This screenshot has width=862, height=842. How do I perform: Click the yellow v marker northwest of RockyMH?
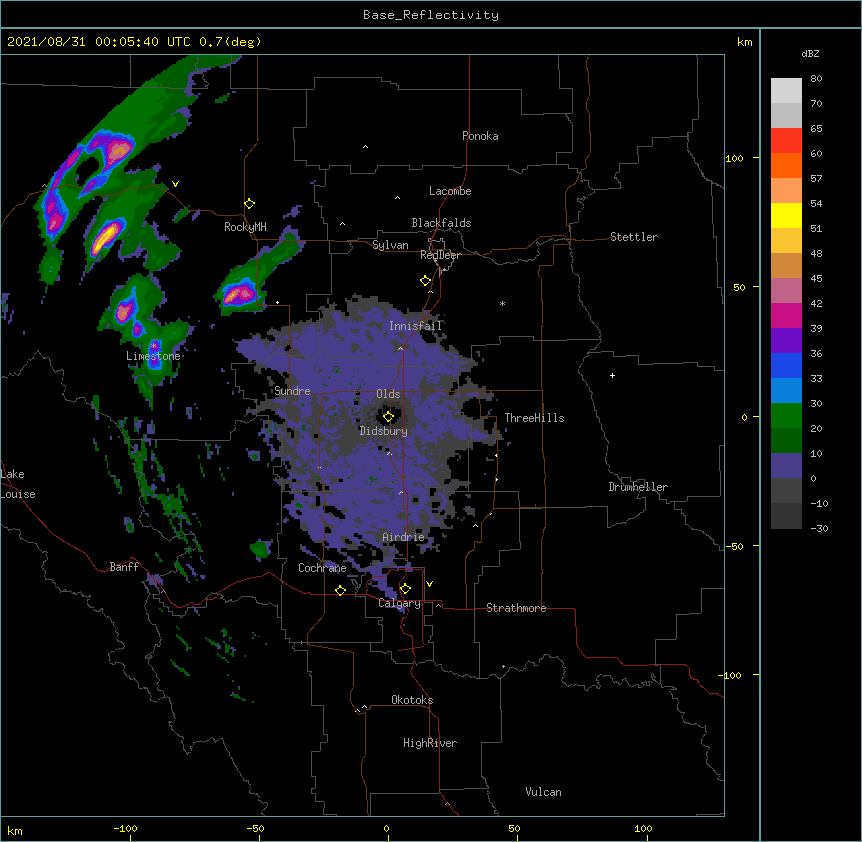click(175, 184)
